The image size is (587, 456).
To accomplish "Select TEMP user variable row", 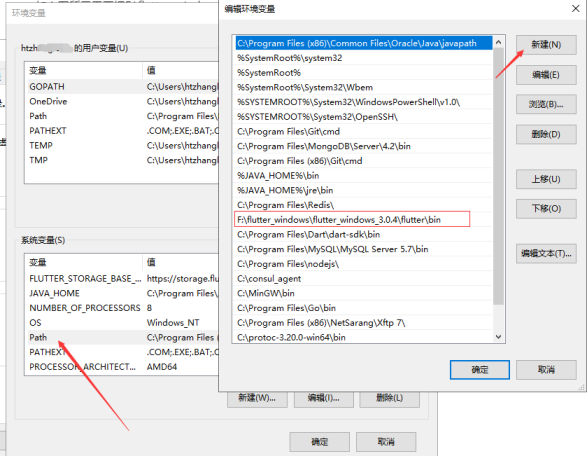I will pyautogui.click(x=122, y=146).
